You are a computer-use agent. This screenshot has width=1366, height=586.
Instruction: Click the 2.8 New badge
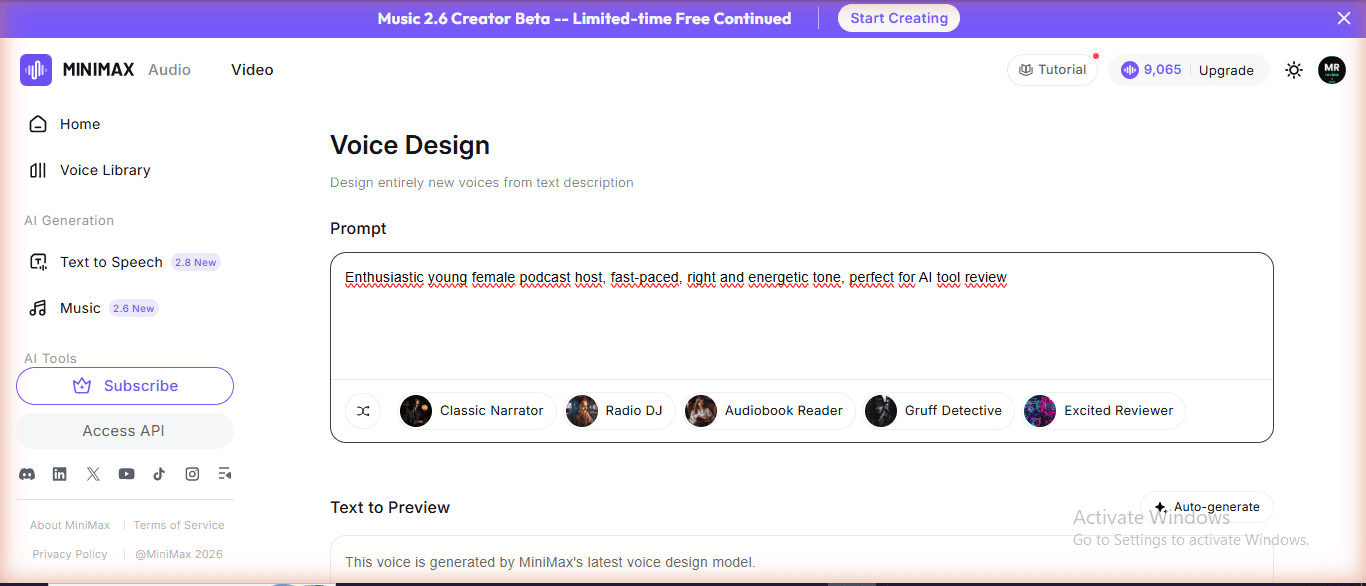point(195,262)
